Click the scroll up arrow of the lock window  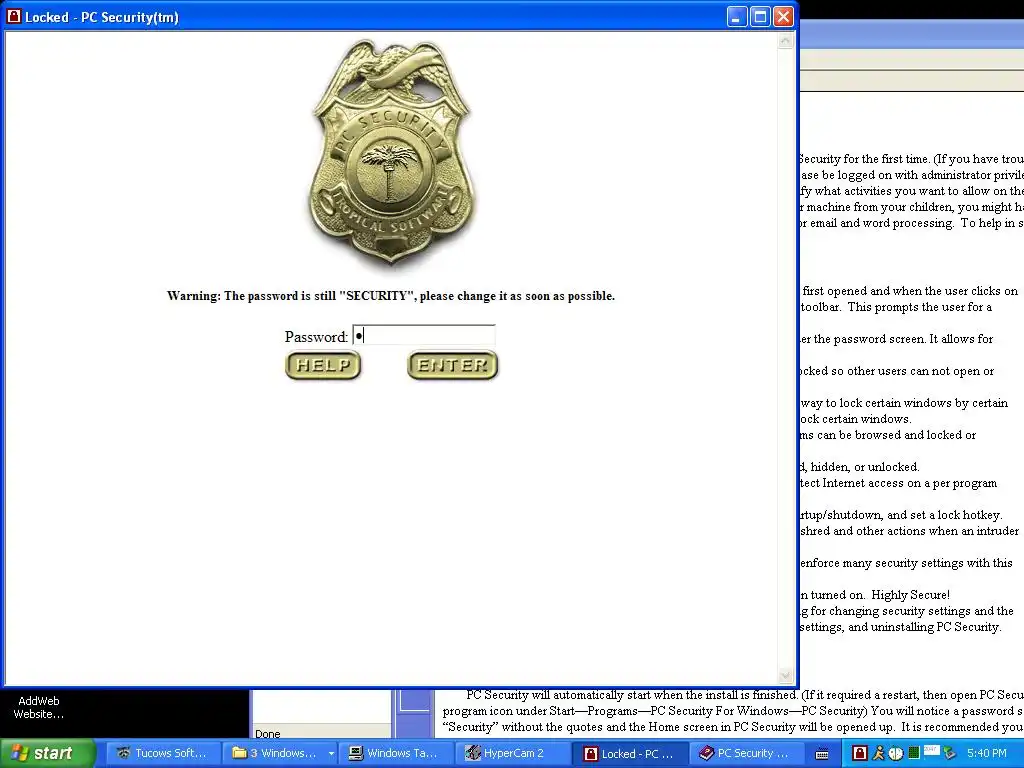coord(785,41)
